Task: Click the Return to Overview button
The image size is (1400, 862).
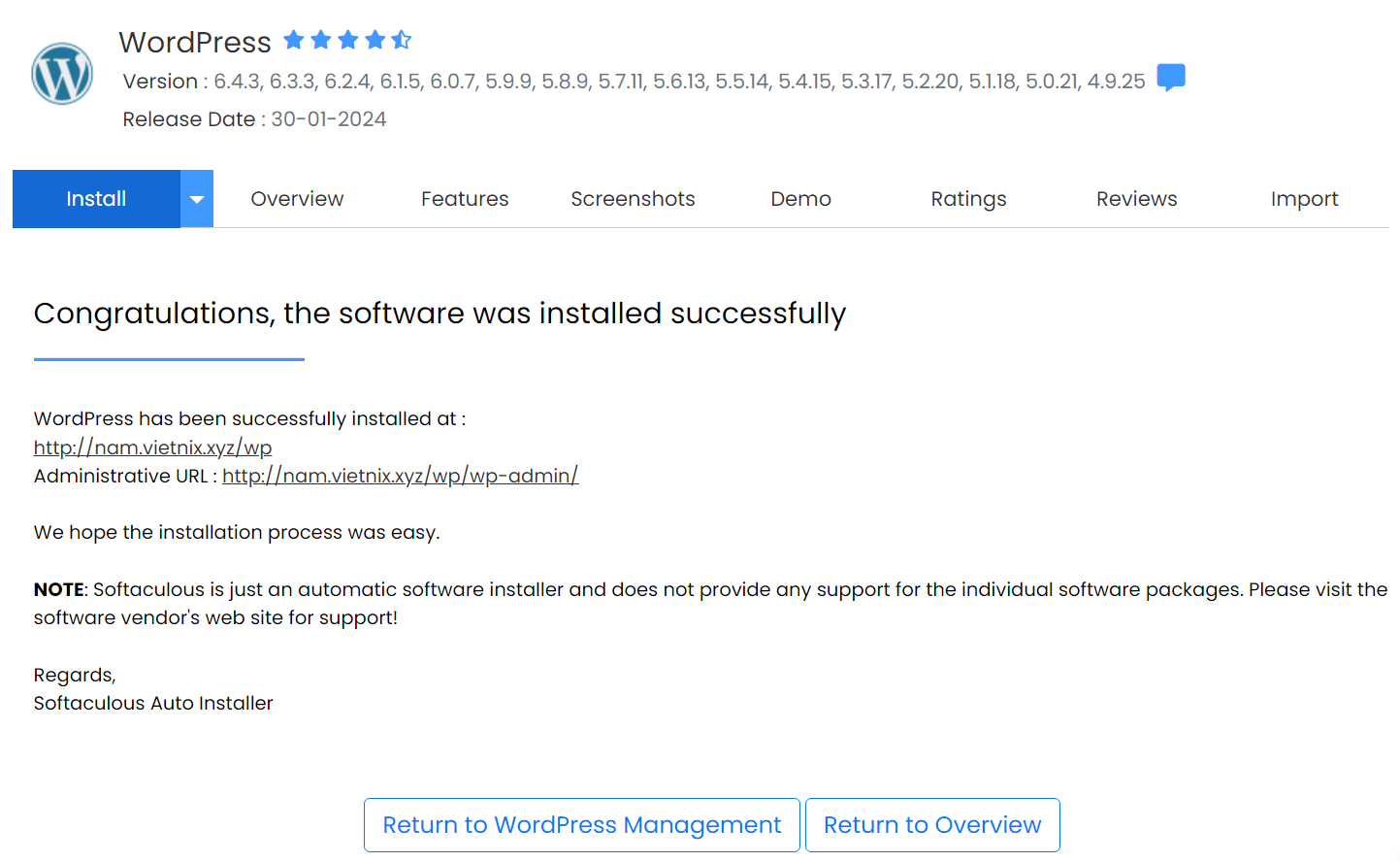Action: click(x=932, y=825)
